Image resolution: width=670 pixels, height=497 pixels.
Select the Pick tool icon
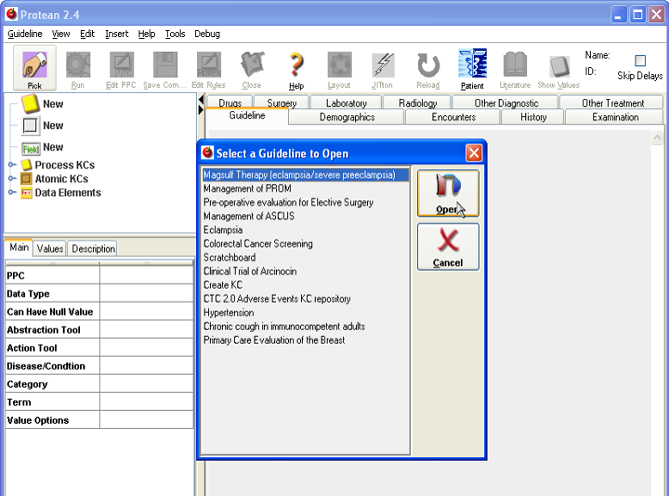34,66
